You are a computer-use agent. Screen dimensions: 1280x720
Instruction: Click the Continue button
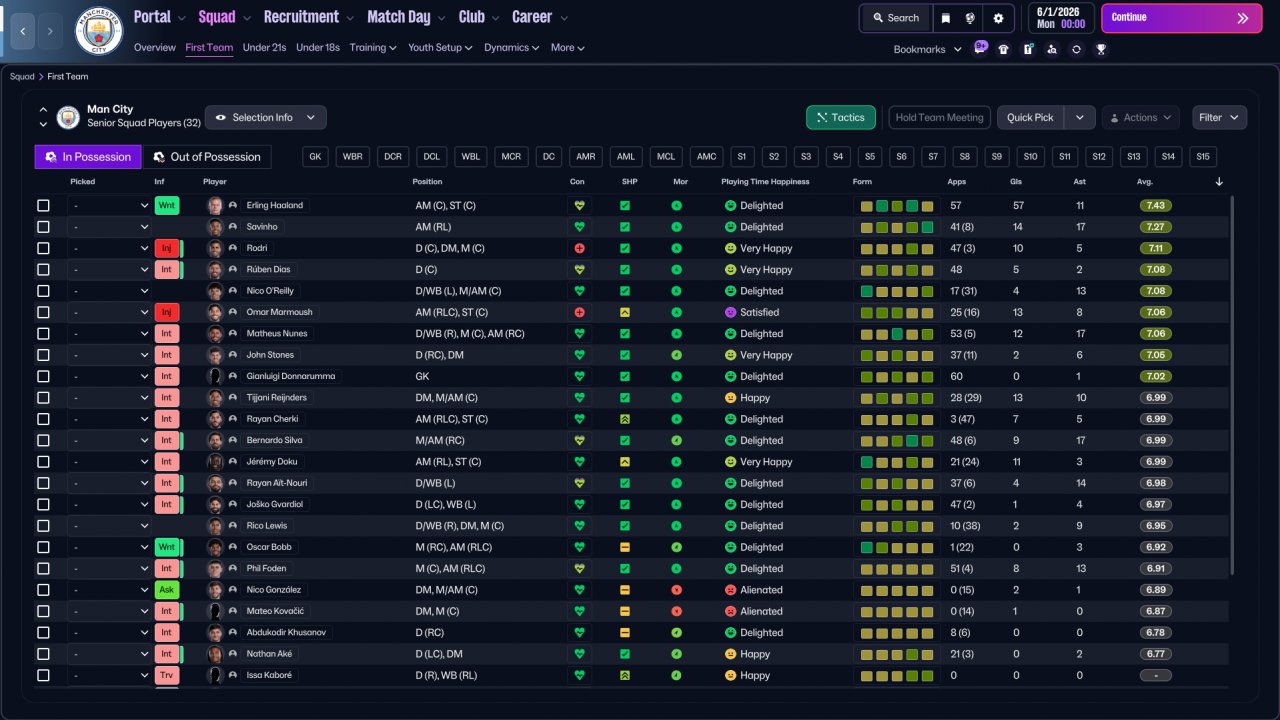1181,18
